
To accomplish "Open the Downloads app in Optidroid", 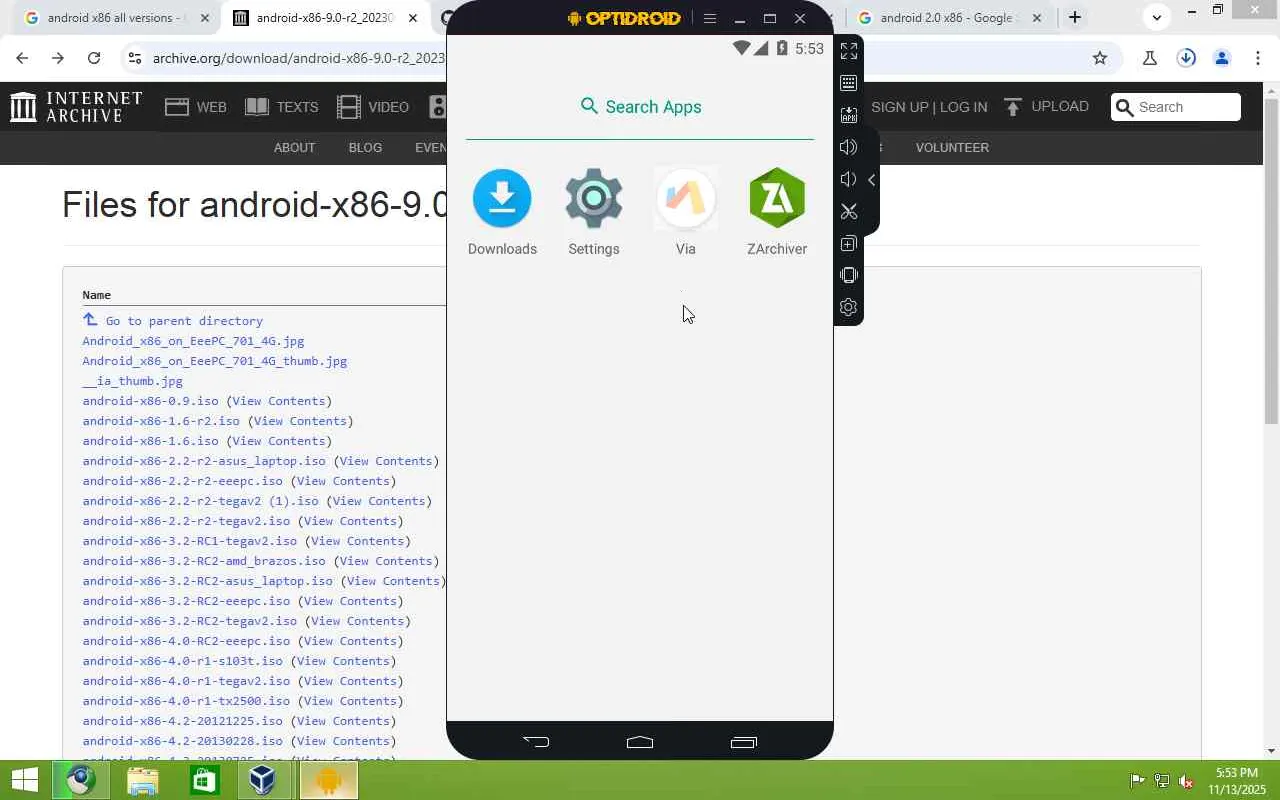I will click(502, 212).
